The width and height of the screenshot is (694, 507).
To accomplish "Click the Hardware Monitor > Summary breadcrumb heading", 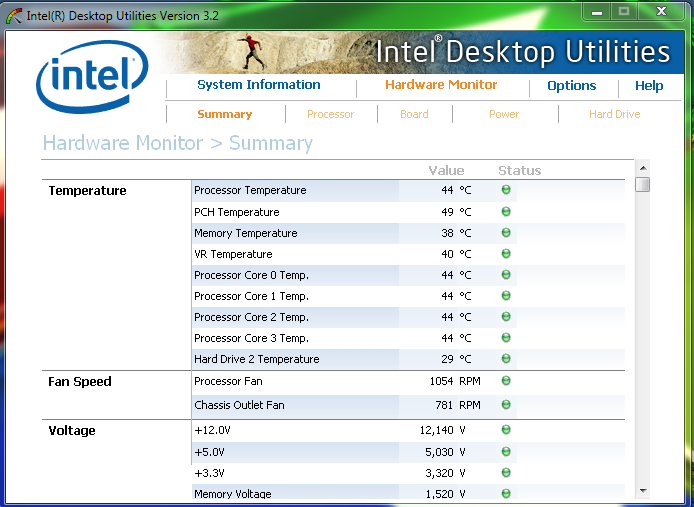I will click(x=177, y=143).
